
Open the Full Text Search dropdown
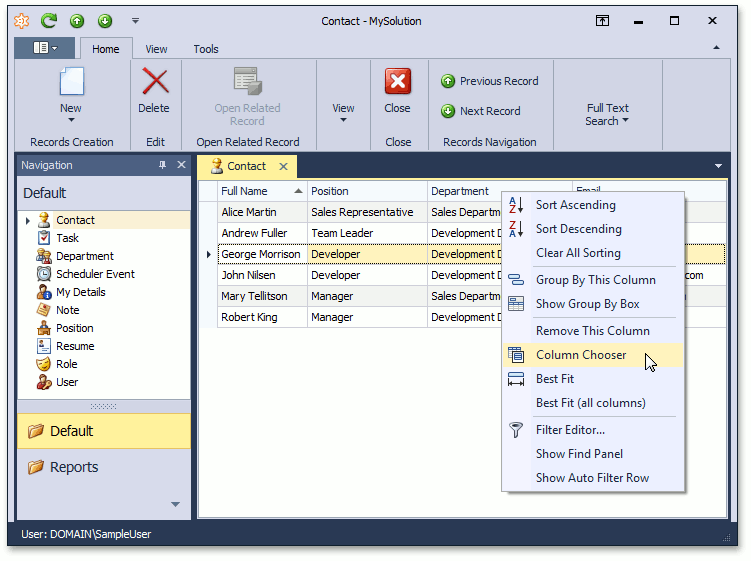coord(607,114)
